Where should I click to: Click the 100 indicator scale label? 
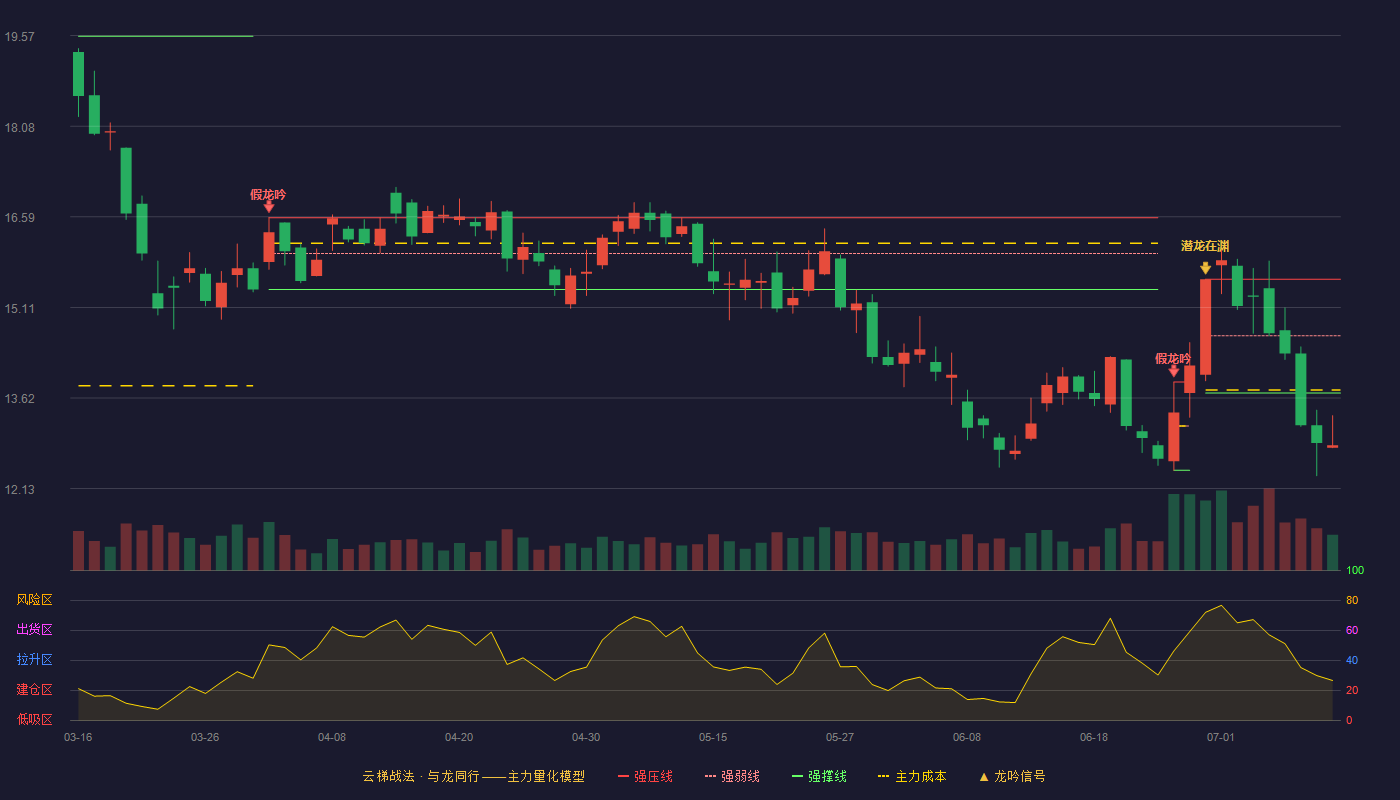coord(1355,571)
